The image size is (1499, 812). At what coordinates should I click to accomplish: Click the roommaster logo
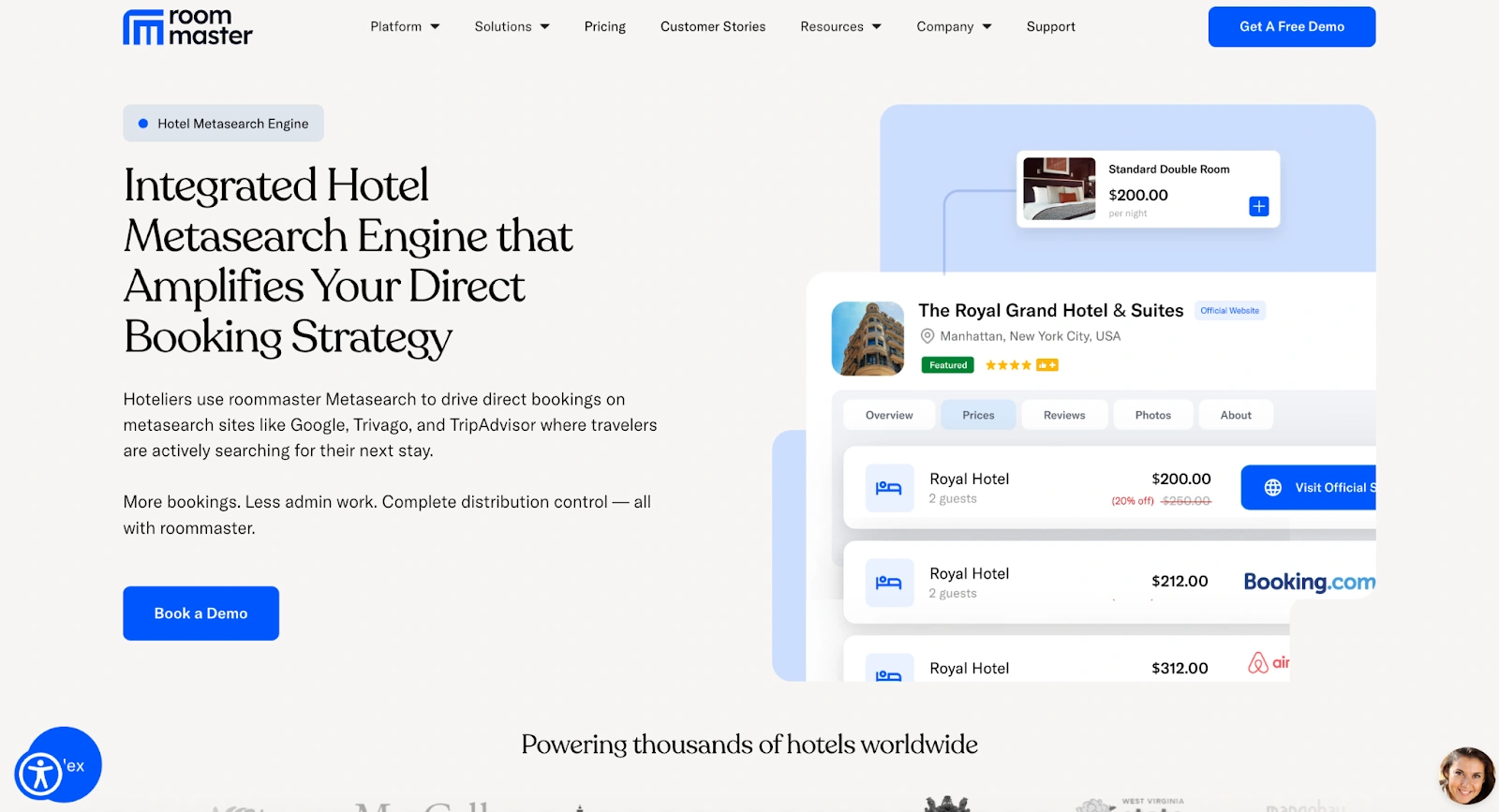point(187,27)
